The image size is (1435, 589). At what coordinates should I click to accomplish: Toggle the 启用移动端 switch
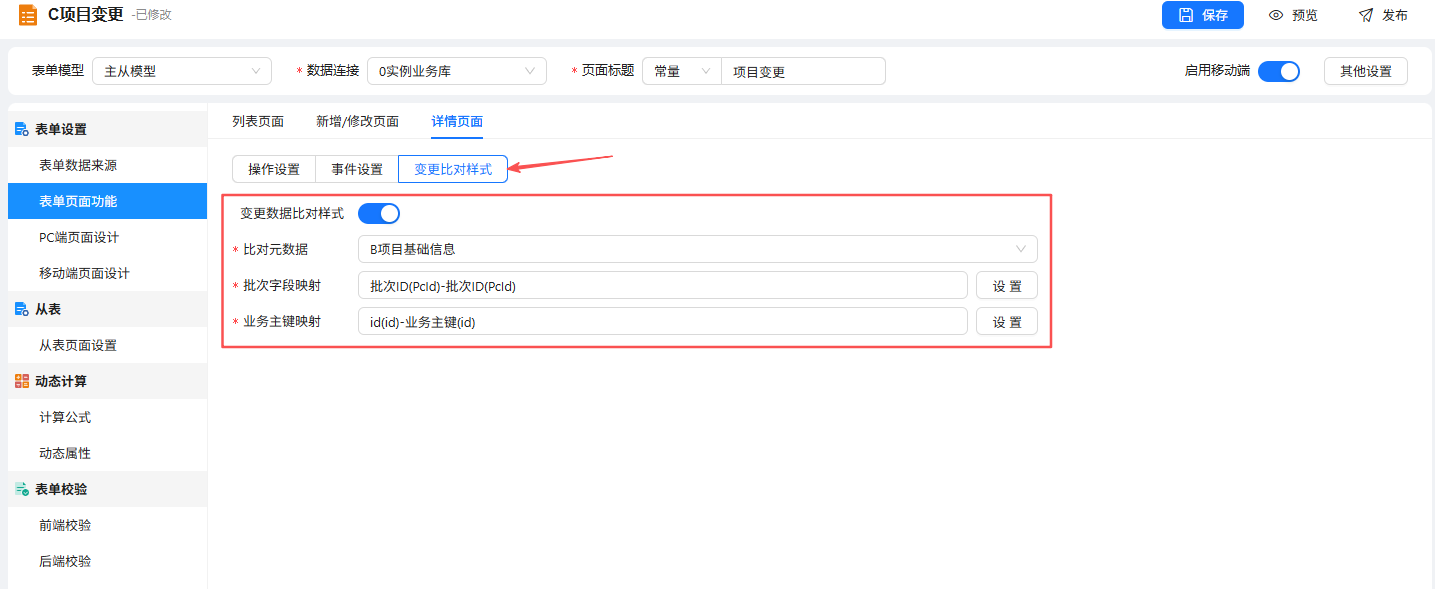tap(1279, 71)
